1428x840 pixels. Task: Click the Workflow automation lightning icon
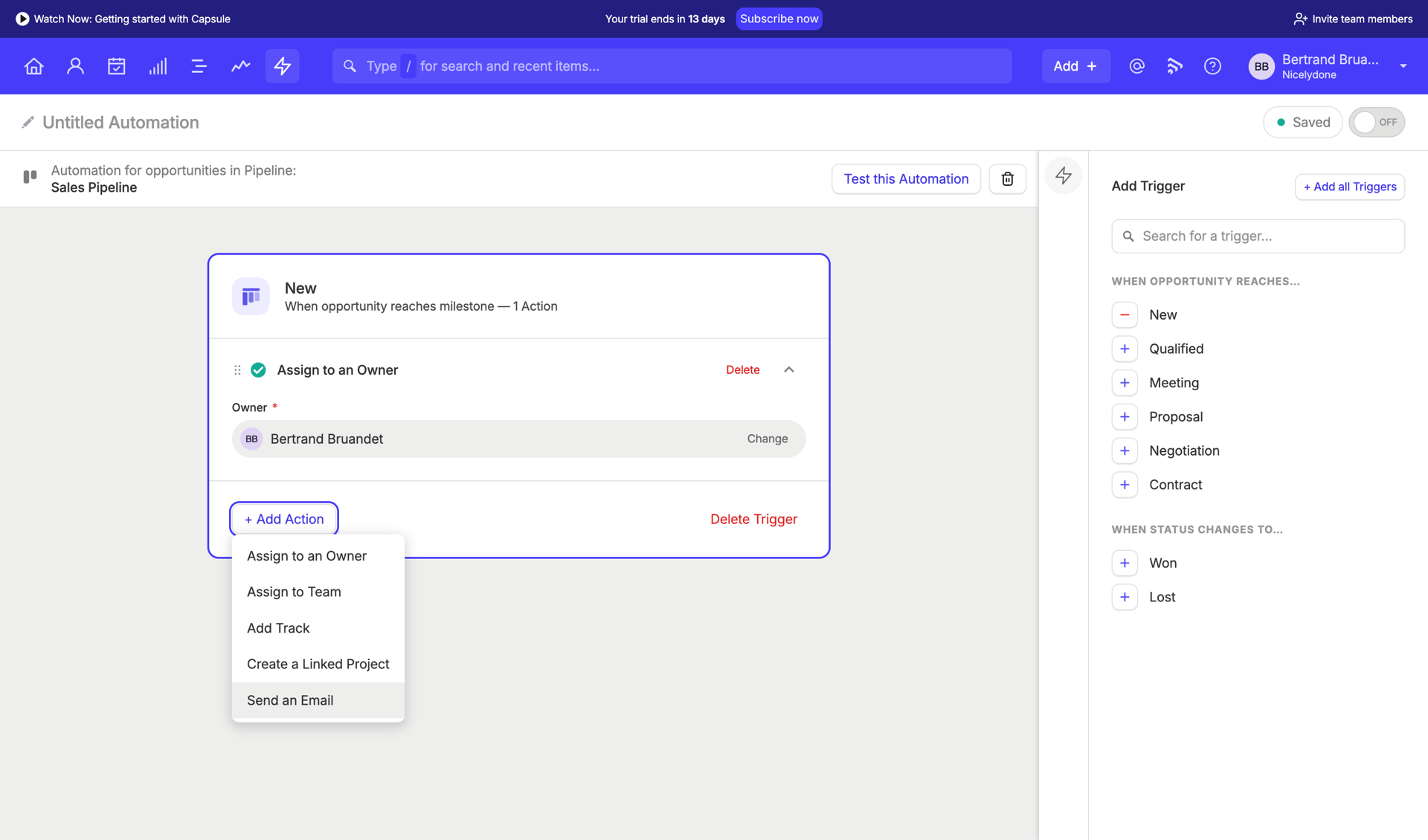282,65
